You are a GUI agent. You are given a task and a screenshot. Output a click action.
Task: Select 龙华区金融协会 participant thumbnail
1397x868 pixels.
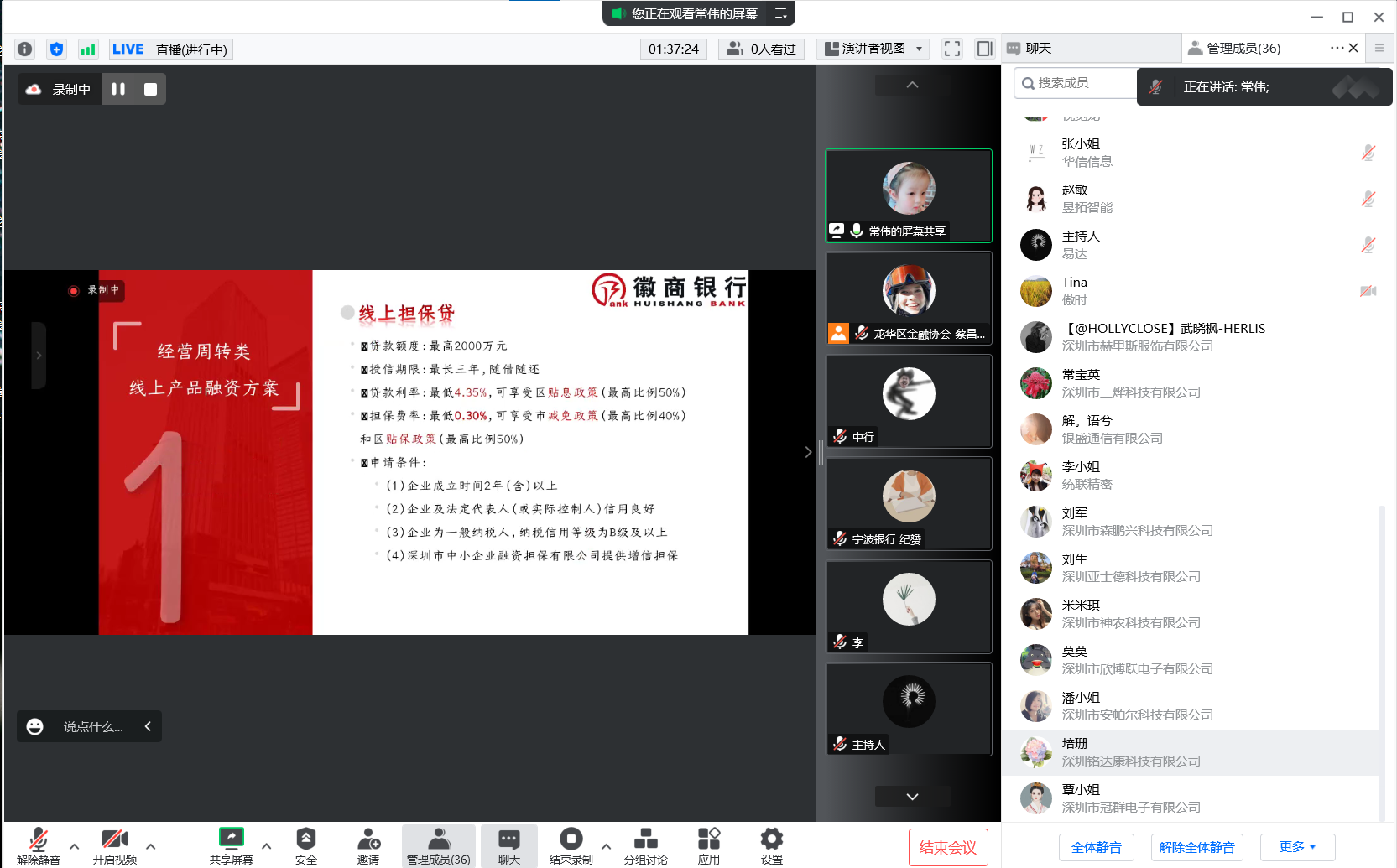point(909,298)
